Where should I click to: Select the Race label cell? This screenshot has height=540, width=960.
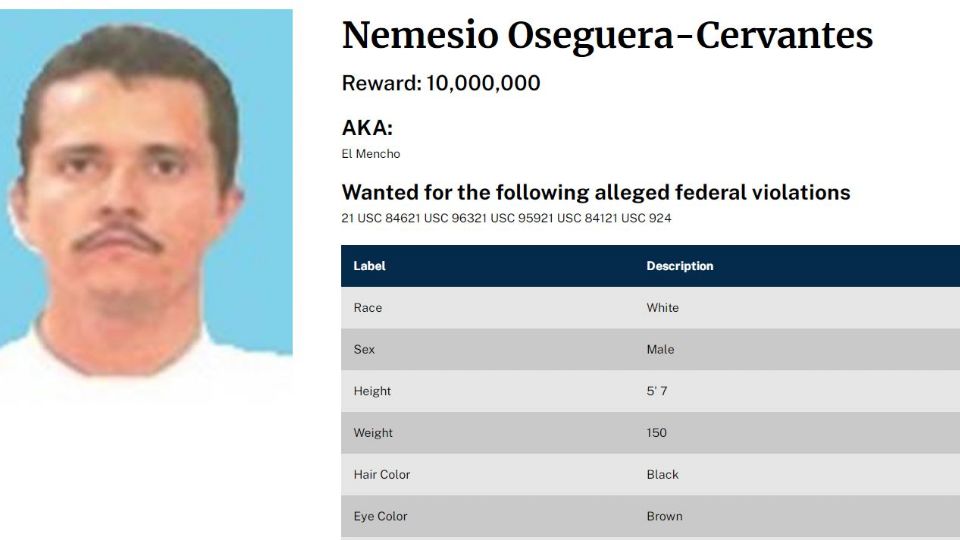(x=368, y=308)
